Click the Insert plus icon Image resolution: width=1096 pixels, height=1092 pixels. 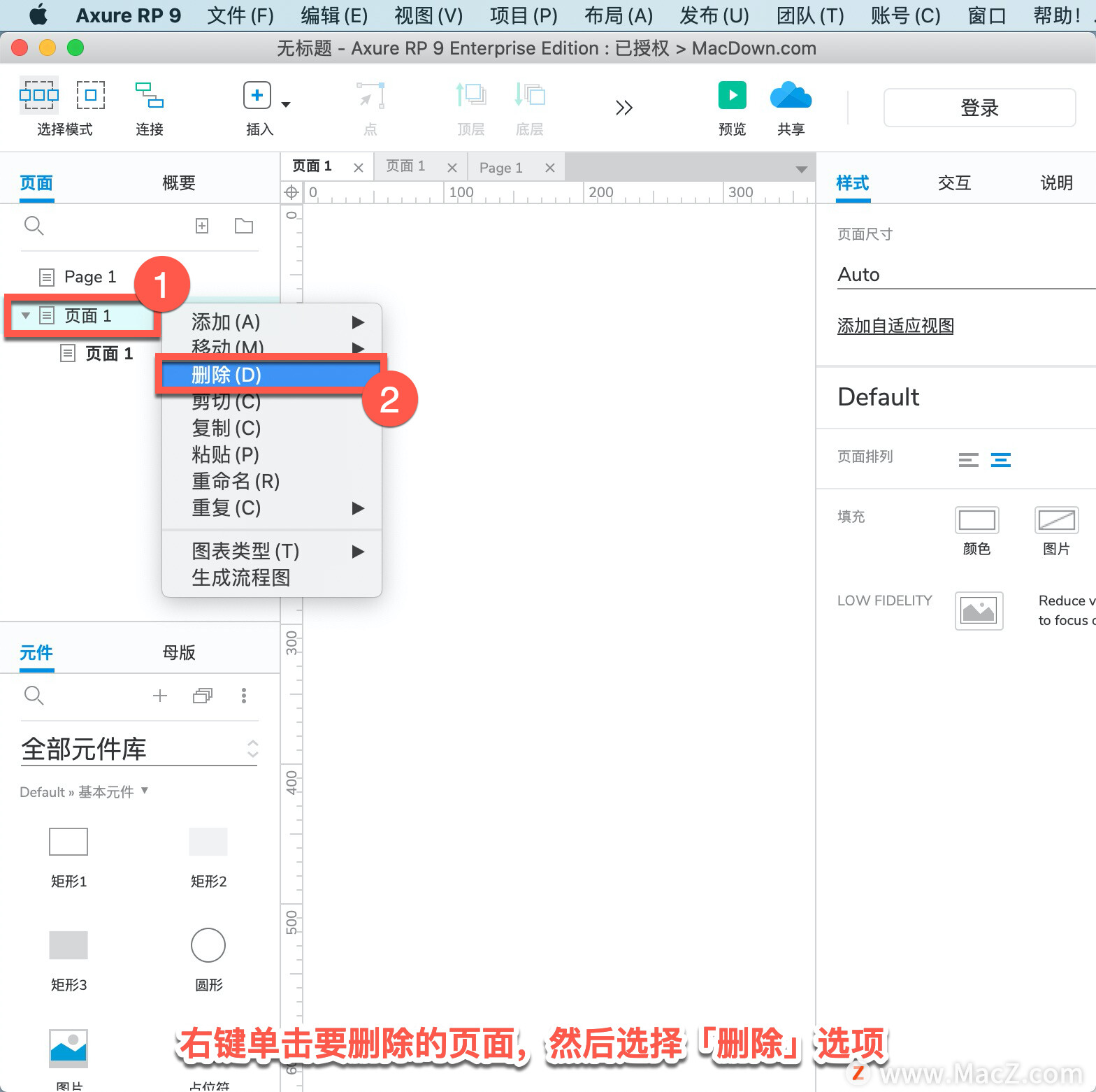click(x=257, y=95)
